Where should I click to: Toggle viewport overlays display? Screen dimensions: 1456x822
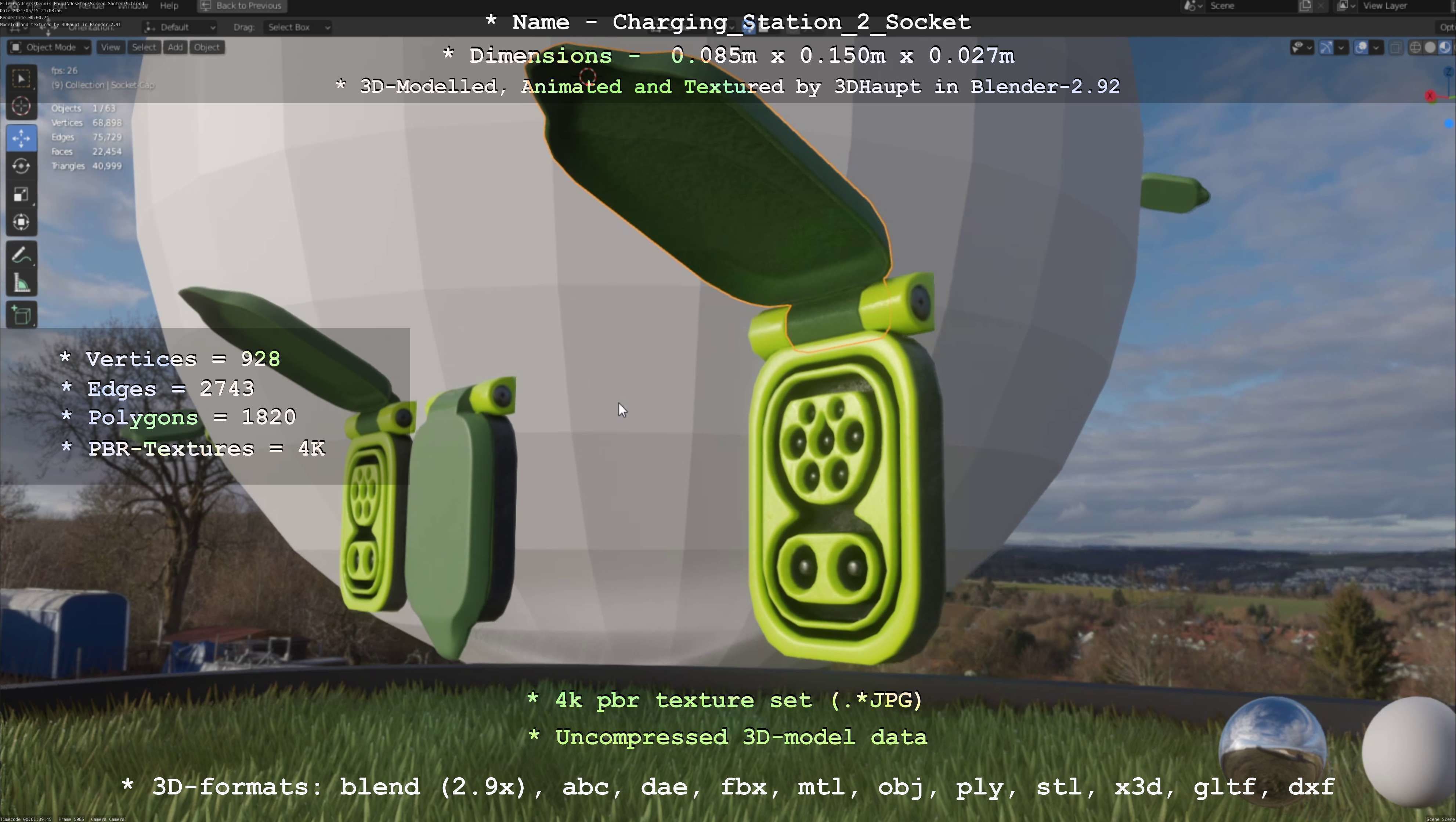pyautogui.click(x=1361, y=47)
